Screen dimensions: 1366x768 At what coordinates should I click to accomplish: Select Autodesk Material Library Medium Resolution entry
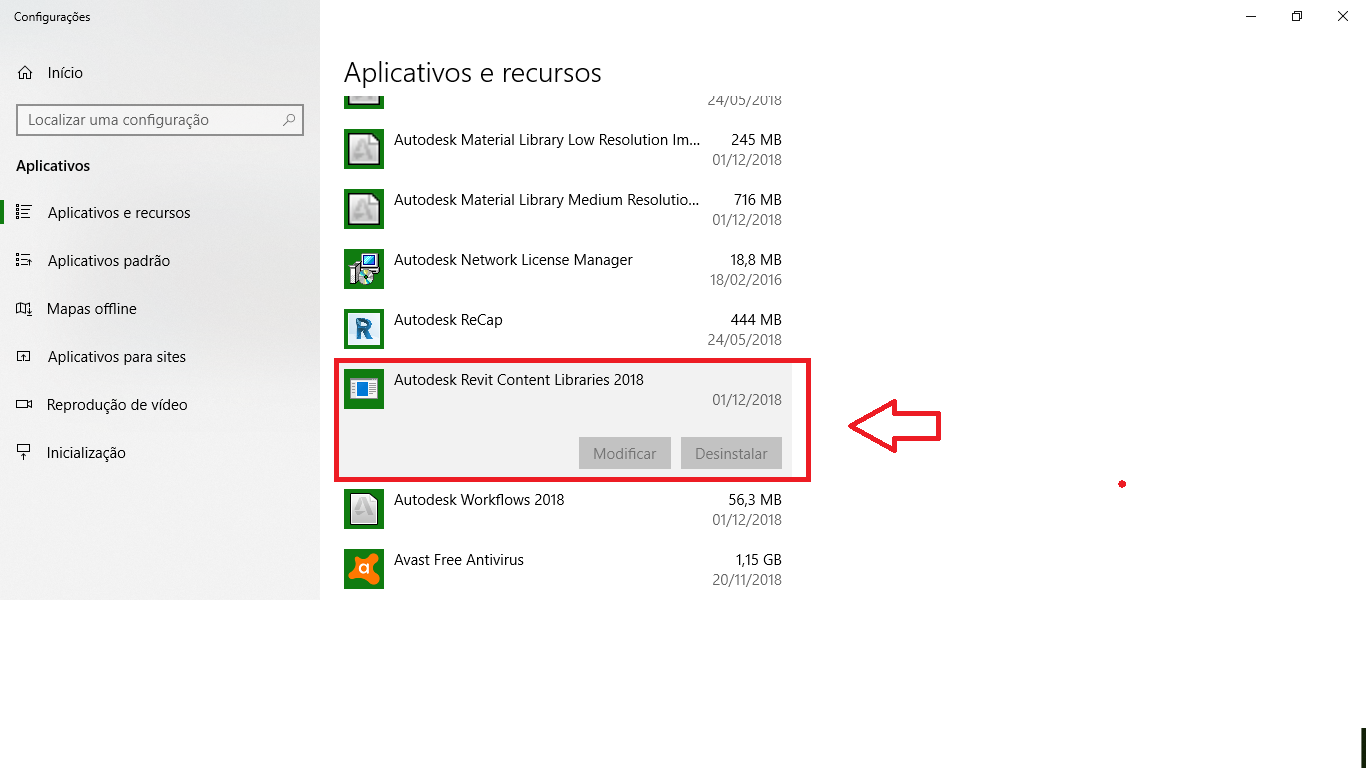[547, 200]
